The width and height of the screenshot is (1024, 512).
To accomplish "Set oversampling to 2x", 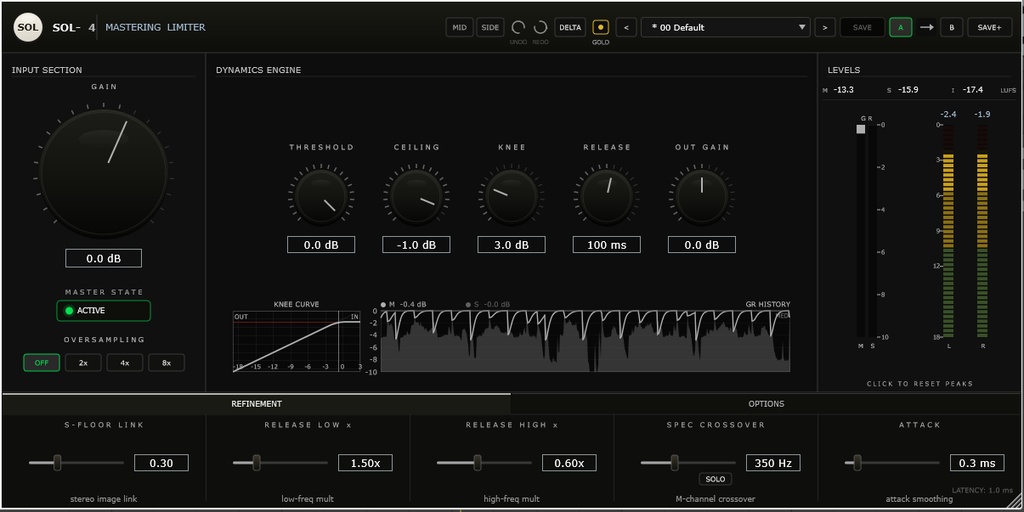I will pyautogui.click(x=83, y=362).
